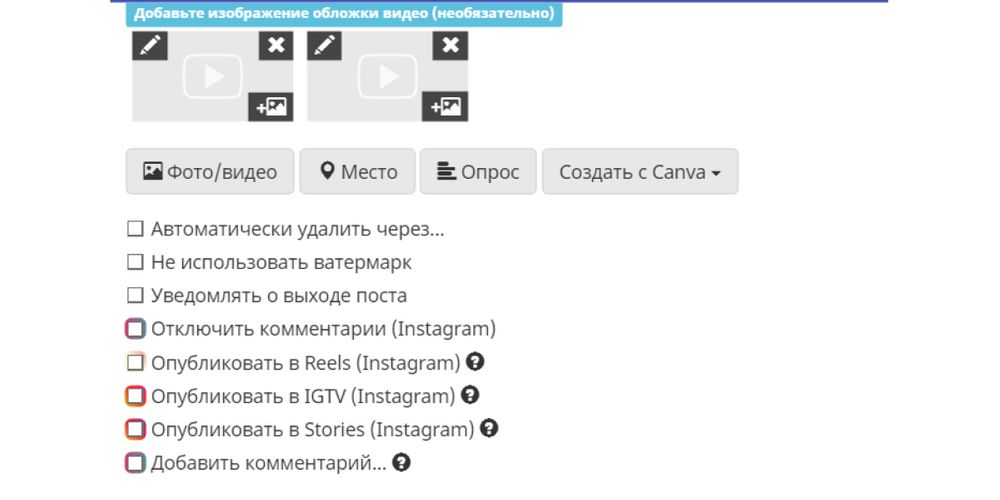
Task: Toggle Уведомлять о выходе поста checkbox
Action: point(136,296)
